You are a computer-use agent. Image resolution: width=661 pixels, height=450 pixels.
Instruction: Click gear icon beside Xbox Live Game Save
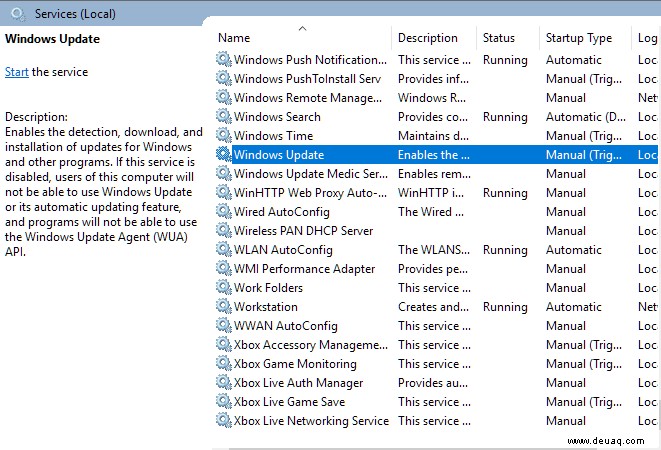pos(224,401)
